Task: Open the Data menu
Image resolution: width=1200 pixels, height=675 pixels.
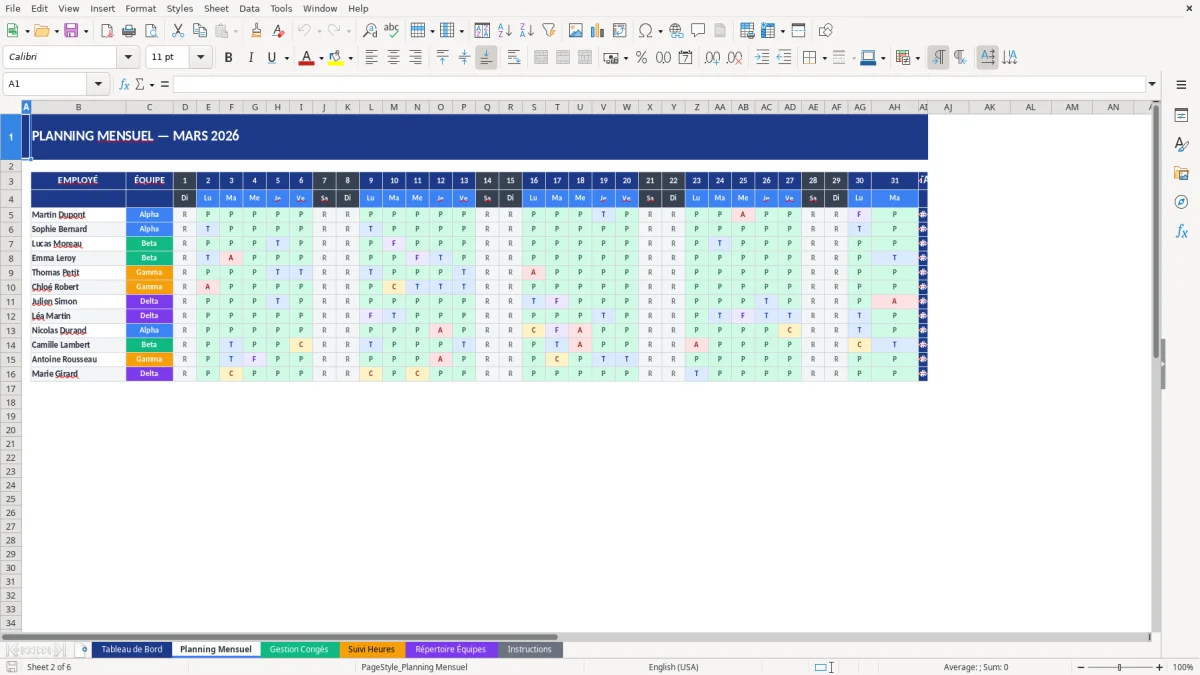Action: [x=248, y=8]
